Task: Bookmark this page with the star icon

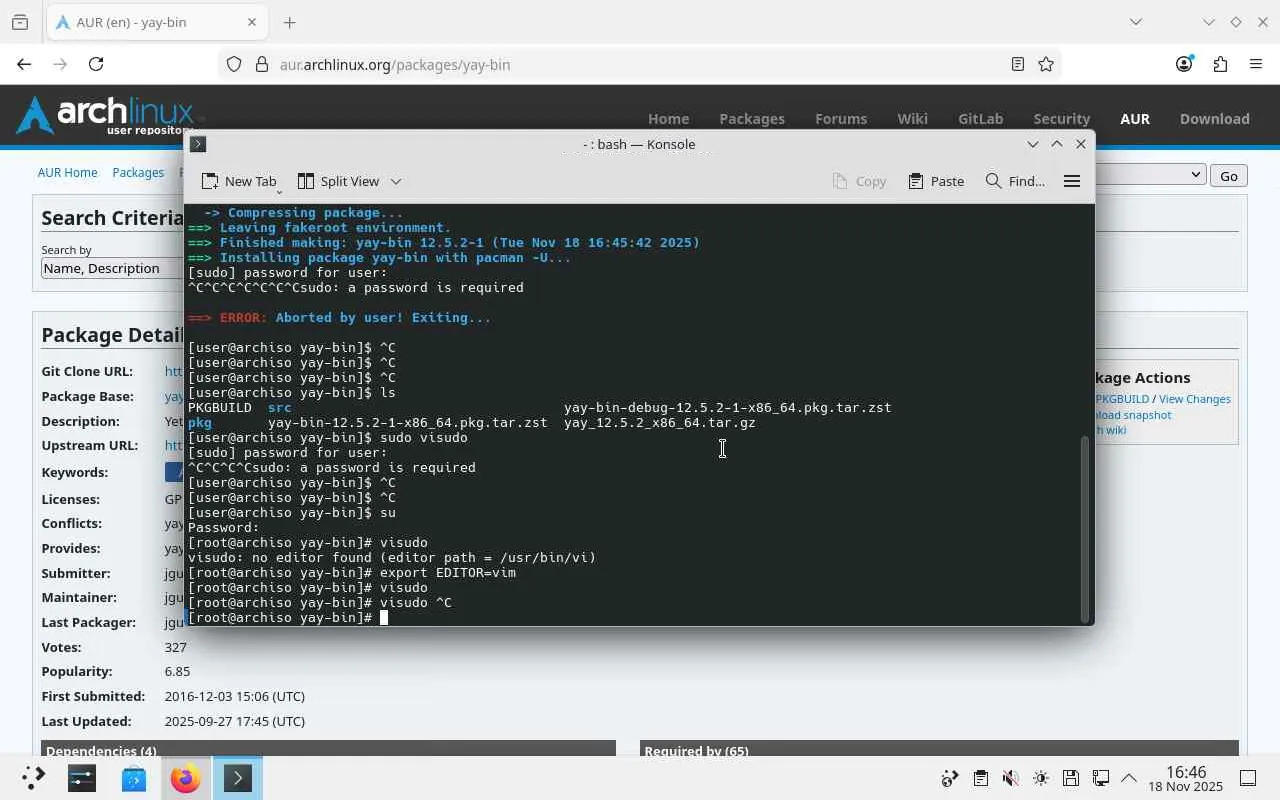Action: 1046,64
